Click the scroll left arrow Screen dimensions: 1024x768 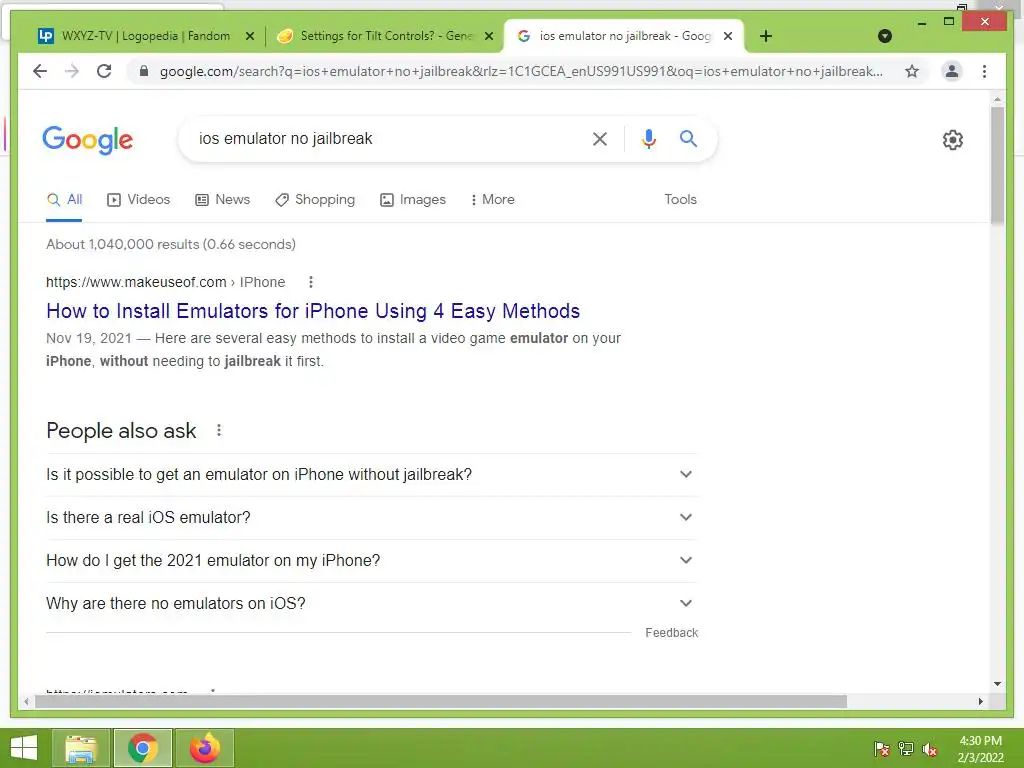tap(26, 702)
